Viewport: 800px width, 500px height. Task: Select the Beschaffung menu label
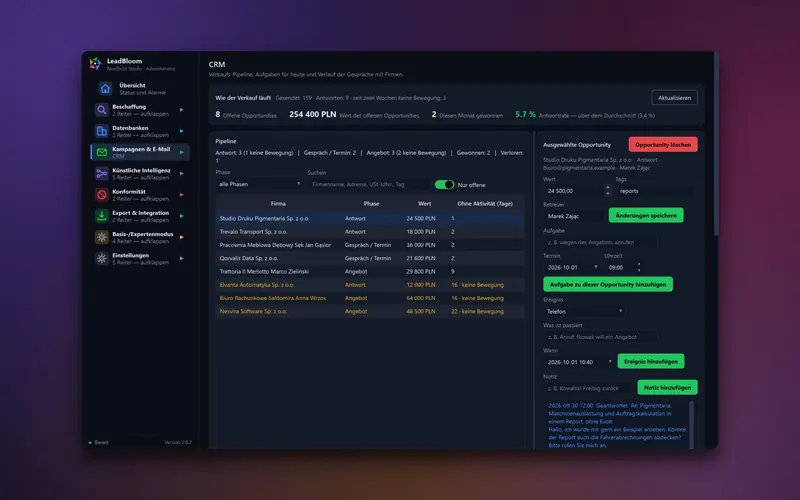coord(129,107)
